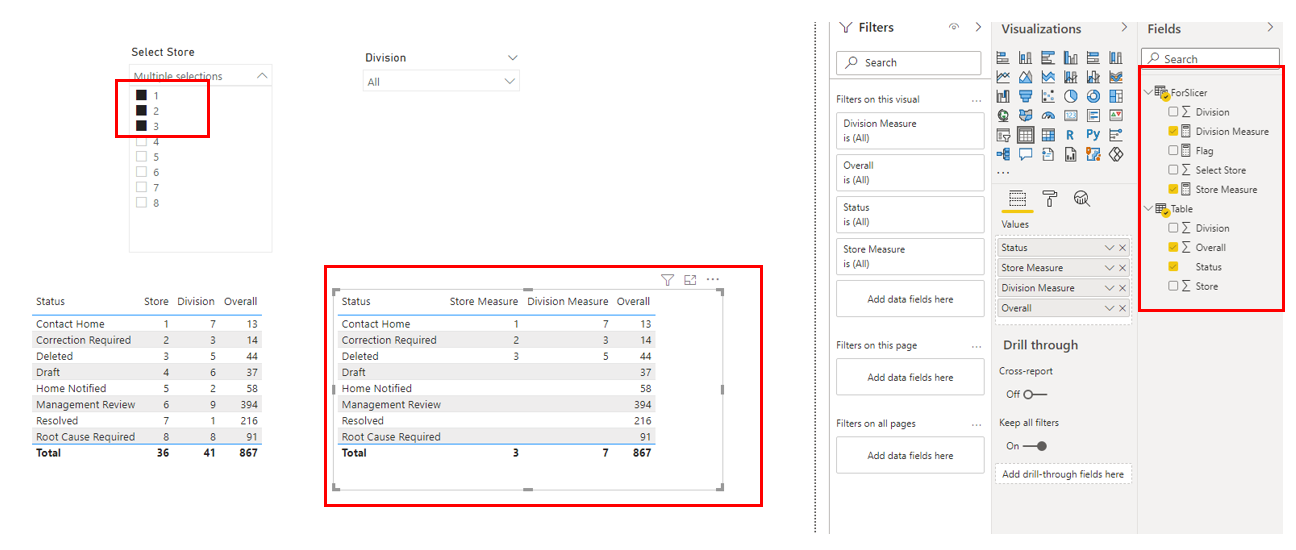Select the Treemap visualization icon
Viewport: 1296px width, 550px height.
(x=1116, y=96)
